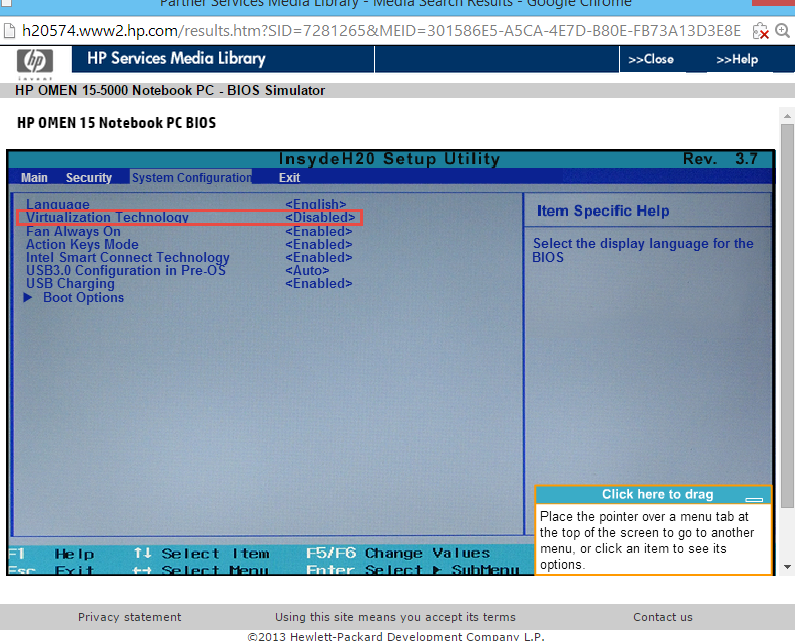This screenshot has height=641, width=795.
Task: Click the >>Close link
Action: (x=651, y=59)
